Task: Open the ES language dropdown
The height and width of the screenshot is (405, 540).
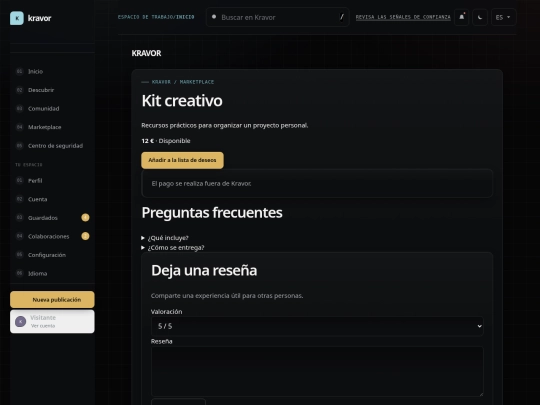Action: pyautogui.click(x=503, y=17)
